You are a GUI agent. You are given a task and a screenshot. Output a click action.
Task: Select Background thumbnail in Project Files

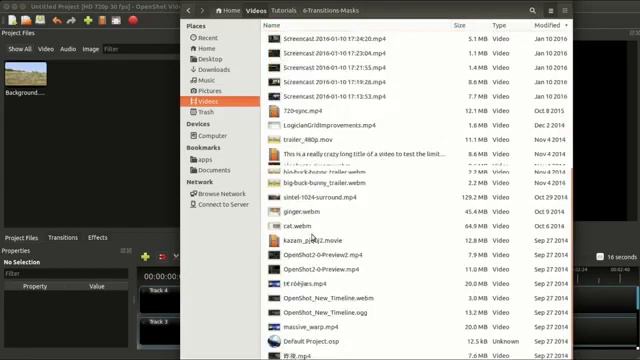(x=26, y=74)
